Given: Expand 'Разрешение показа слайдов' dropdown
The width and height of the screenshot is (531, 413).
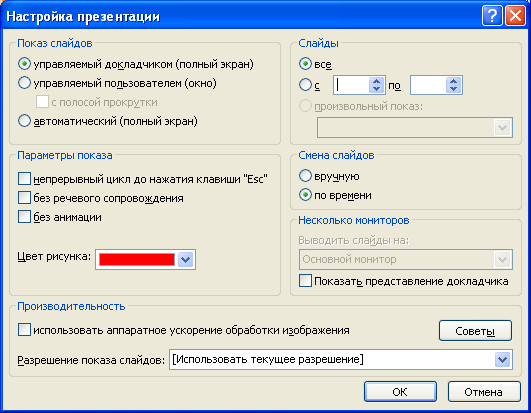Looking at the screenshot, I should coord(503,360).
